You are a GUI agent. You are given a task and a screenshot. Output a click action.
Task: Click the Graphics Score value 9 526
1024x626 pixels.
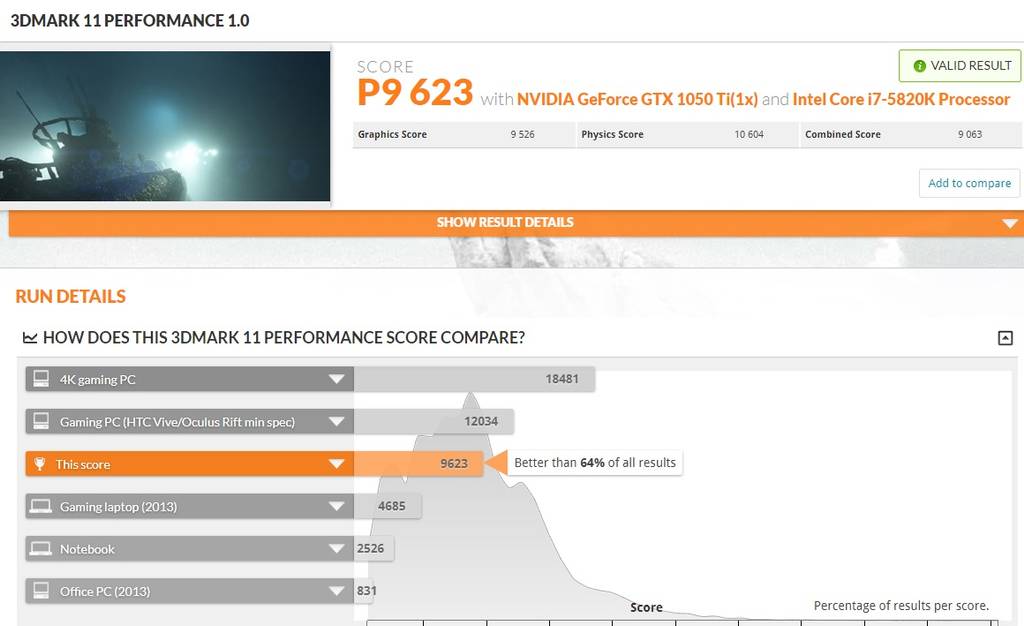tap(522, 134)
